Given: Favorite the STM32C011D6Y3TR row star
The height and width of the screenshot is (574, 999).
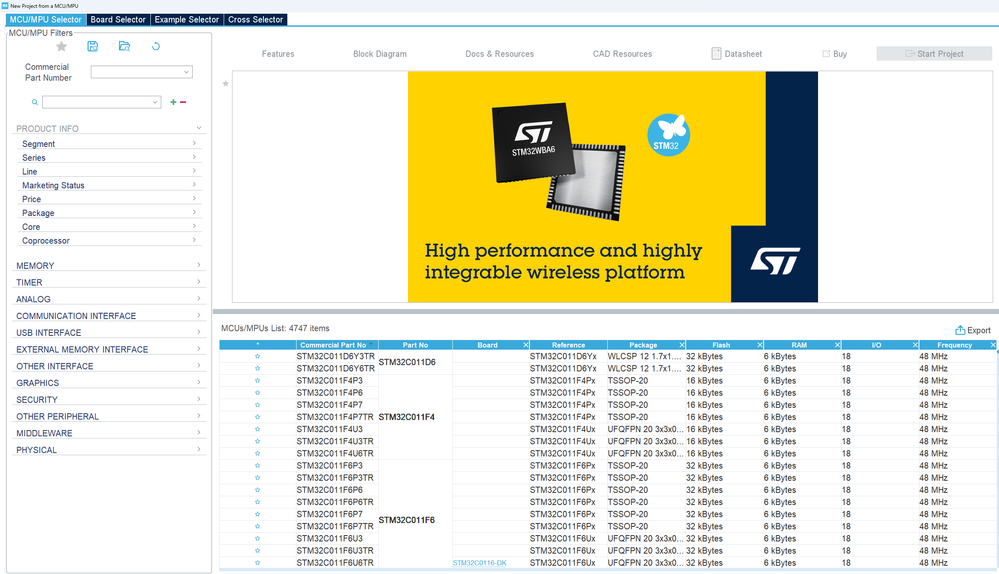Looking at the screenshot, I should click(257, 356).
